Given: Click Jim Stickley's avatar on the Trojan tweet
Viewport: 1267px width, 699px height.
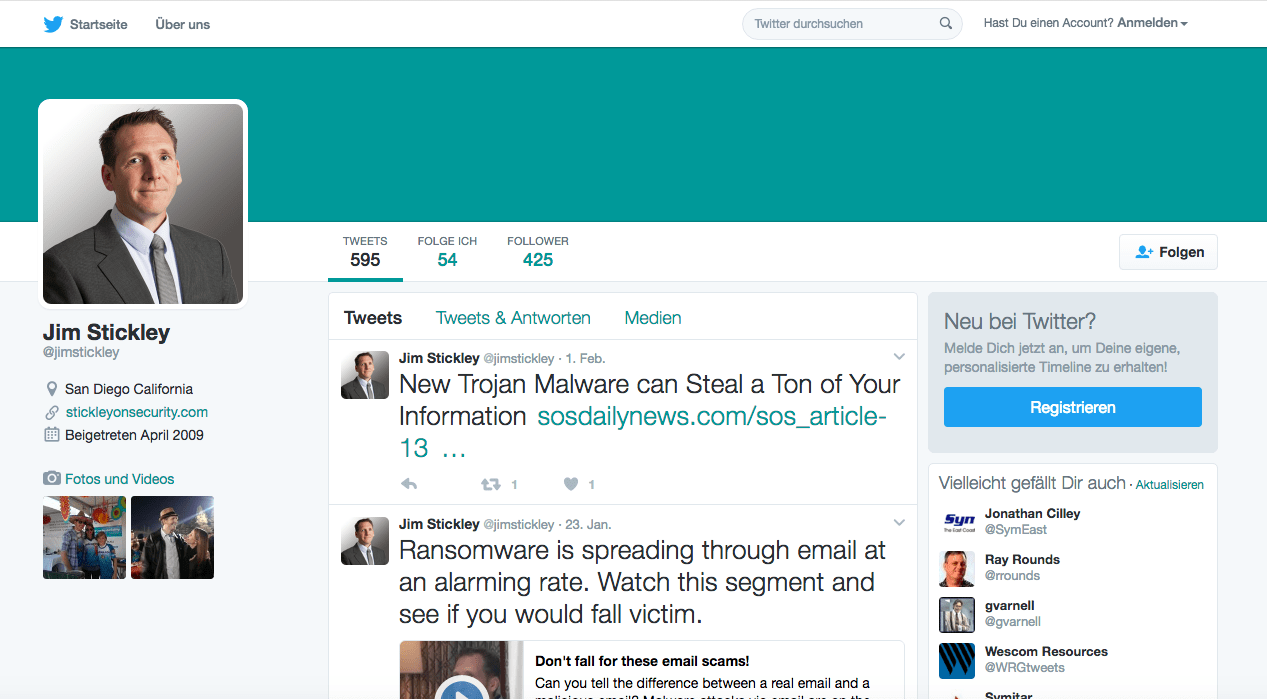Looking at the screenshot, I should click(x=365, y=375).
